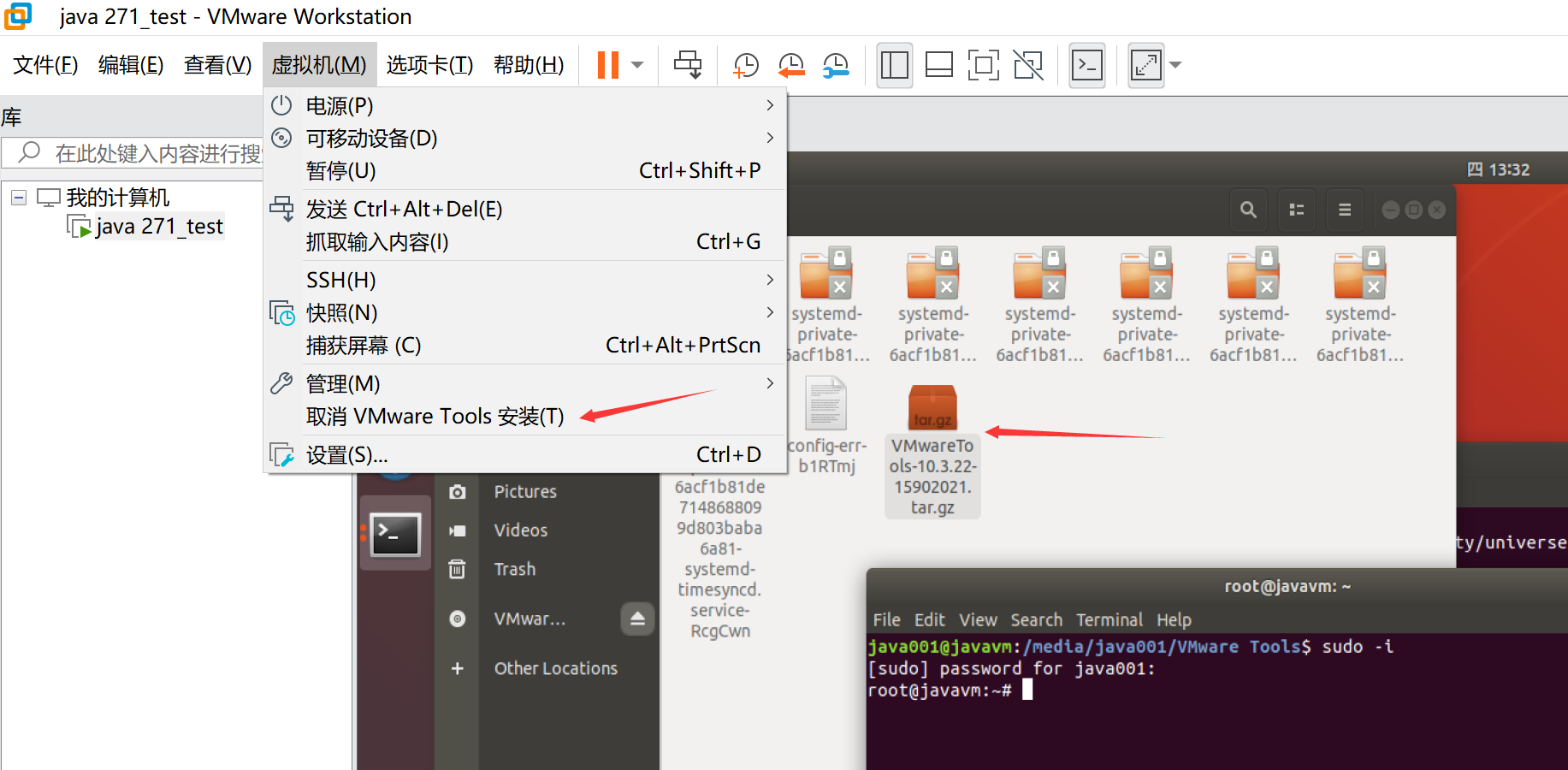Screen dimensions: 1568x770
Task: Take a snapshot using the clock-plus icon
Action: (746, 65)
